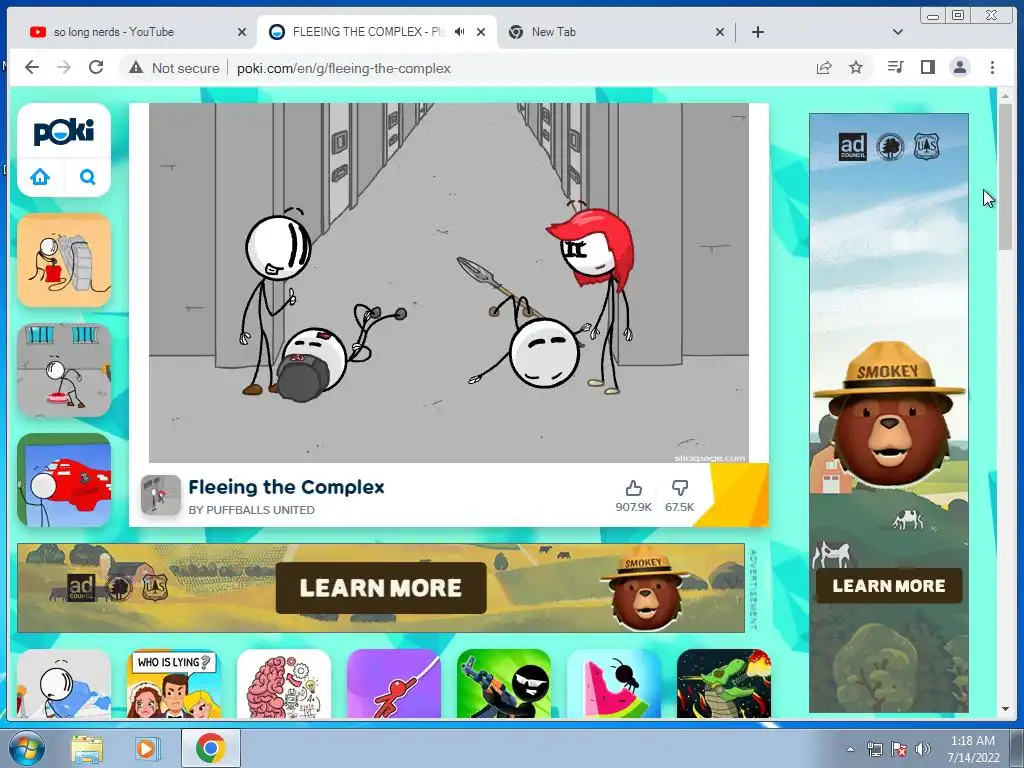Viewport: 1024px width, 768px height.
Task: Open a new tab with plus button
Action: tap(758, 32)
